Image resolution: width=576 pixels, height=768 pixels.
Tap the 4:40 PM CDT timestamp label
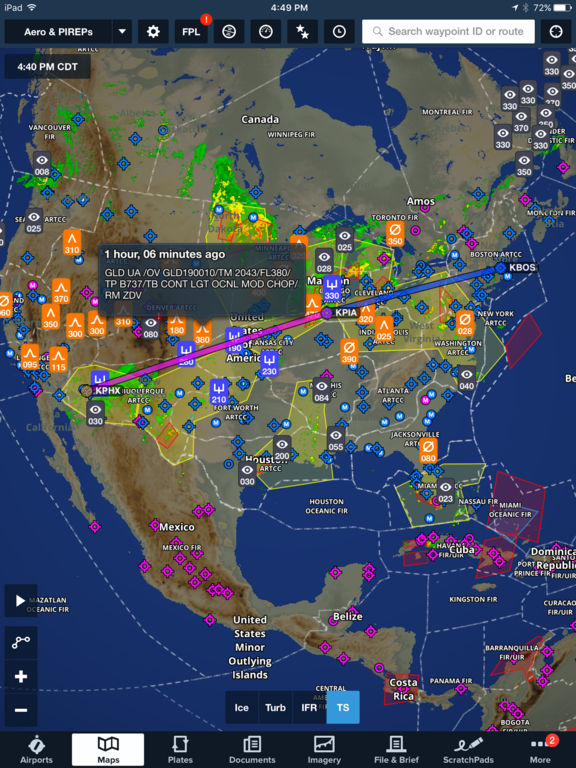(x=48, y=67)
